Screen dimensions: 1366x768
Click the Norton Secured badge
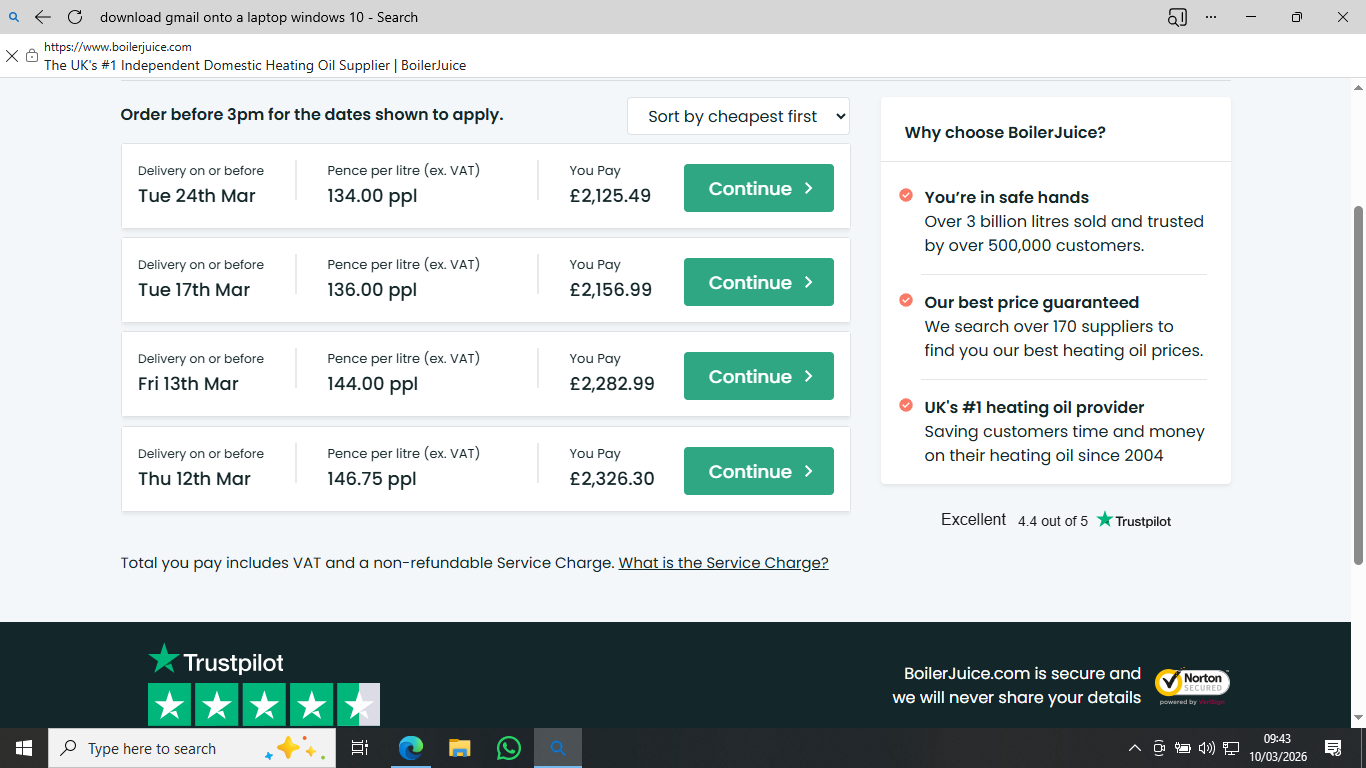pos(1192,685)
